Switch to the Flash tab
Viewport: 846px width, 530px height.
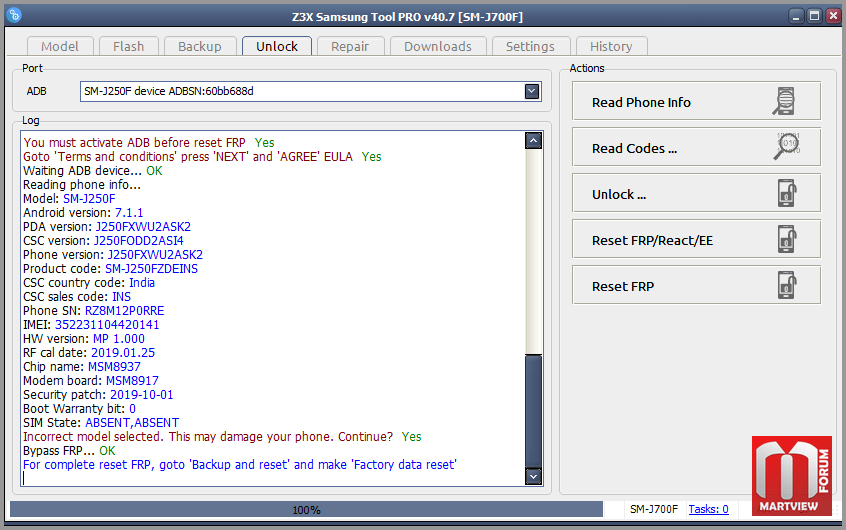click(x=128, y=46)
